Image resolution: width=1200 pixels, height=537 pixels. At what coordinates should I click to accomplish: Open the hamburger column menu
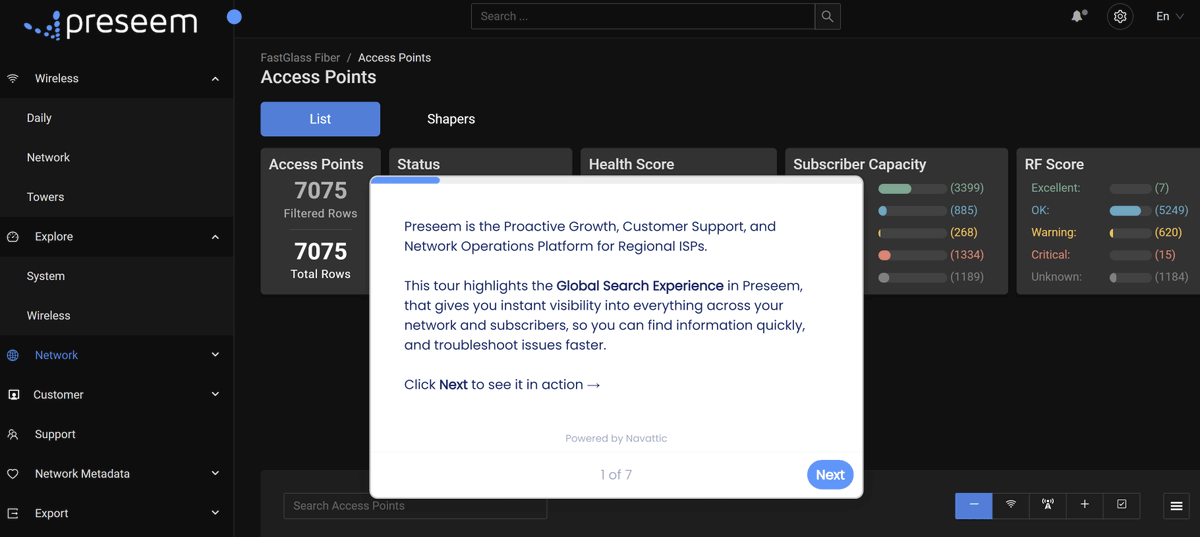(1176, 506)
